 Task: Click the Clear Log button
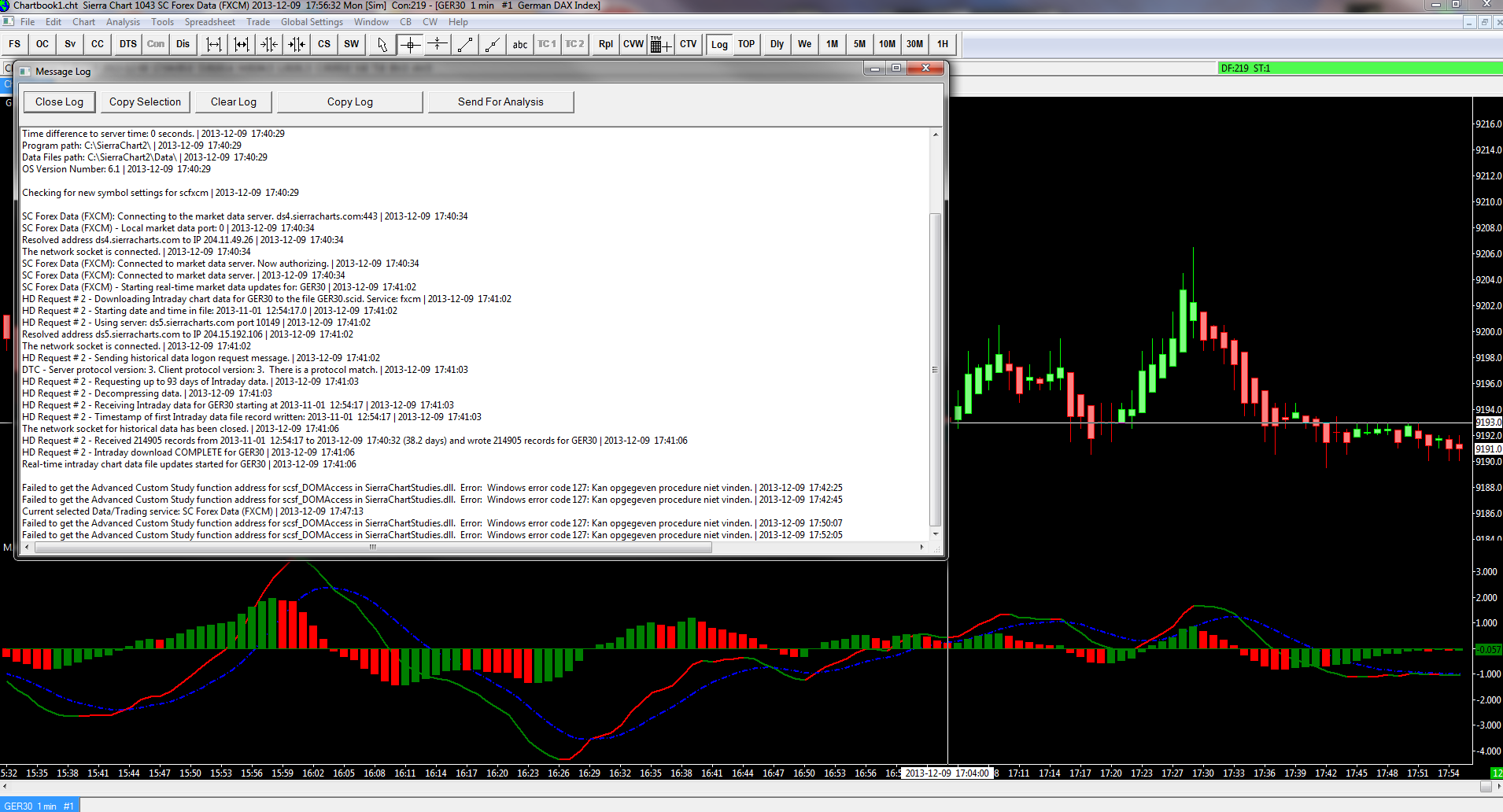pos(234,102)
